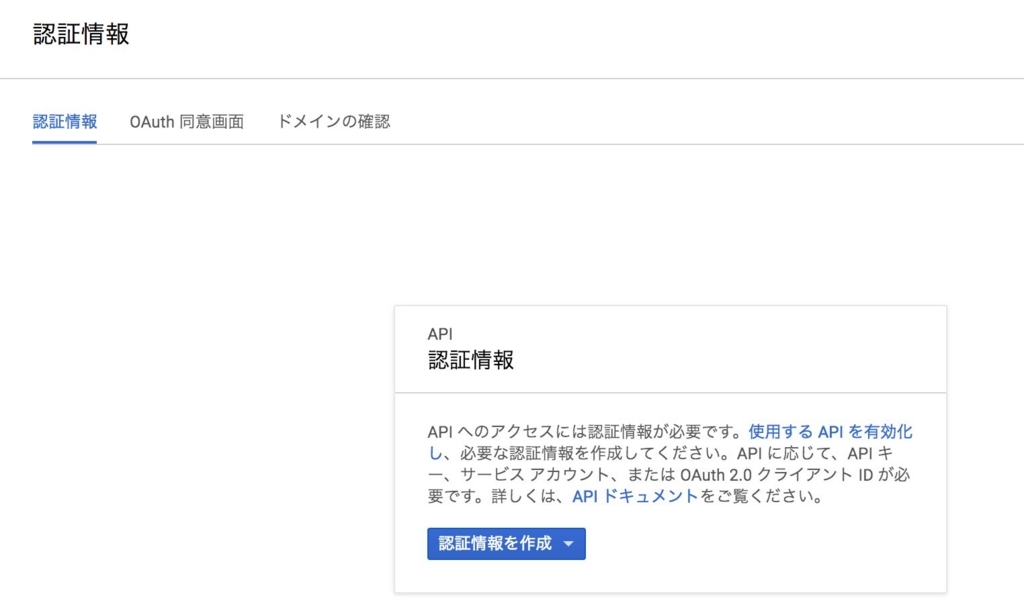Select the currently active 認証情報 tab

[x=65, y=121]
